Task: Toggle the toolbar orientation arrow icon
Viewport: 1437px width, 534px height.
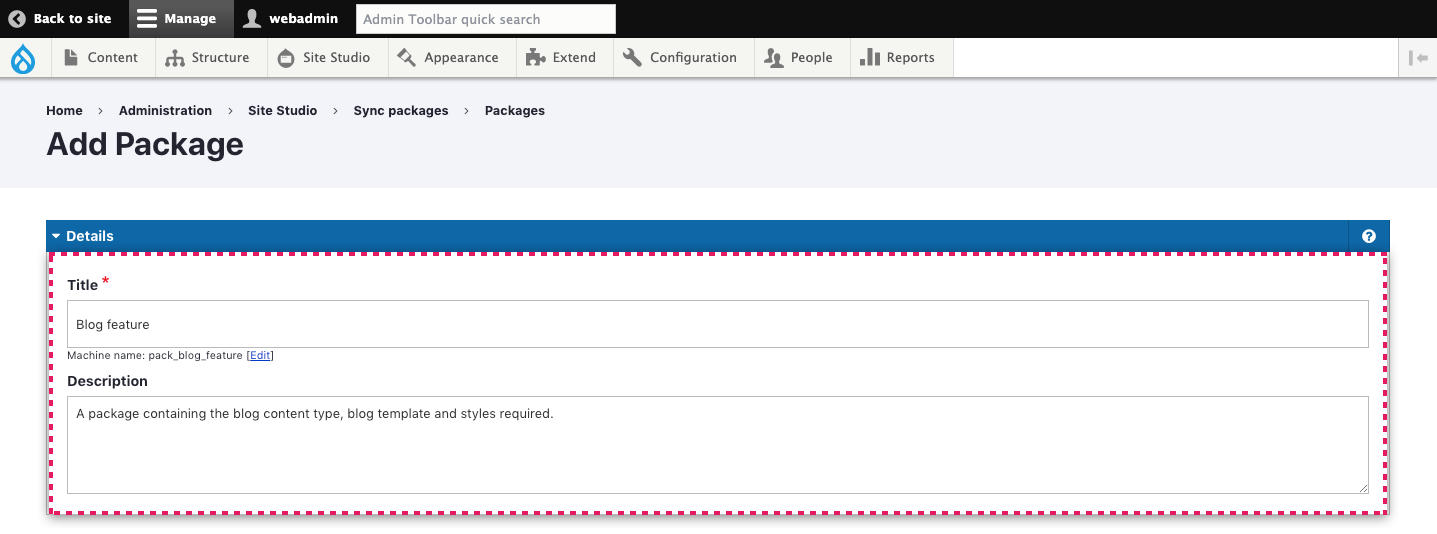Action: [1418, 58]
